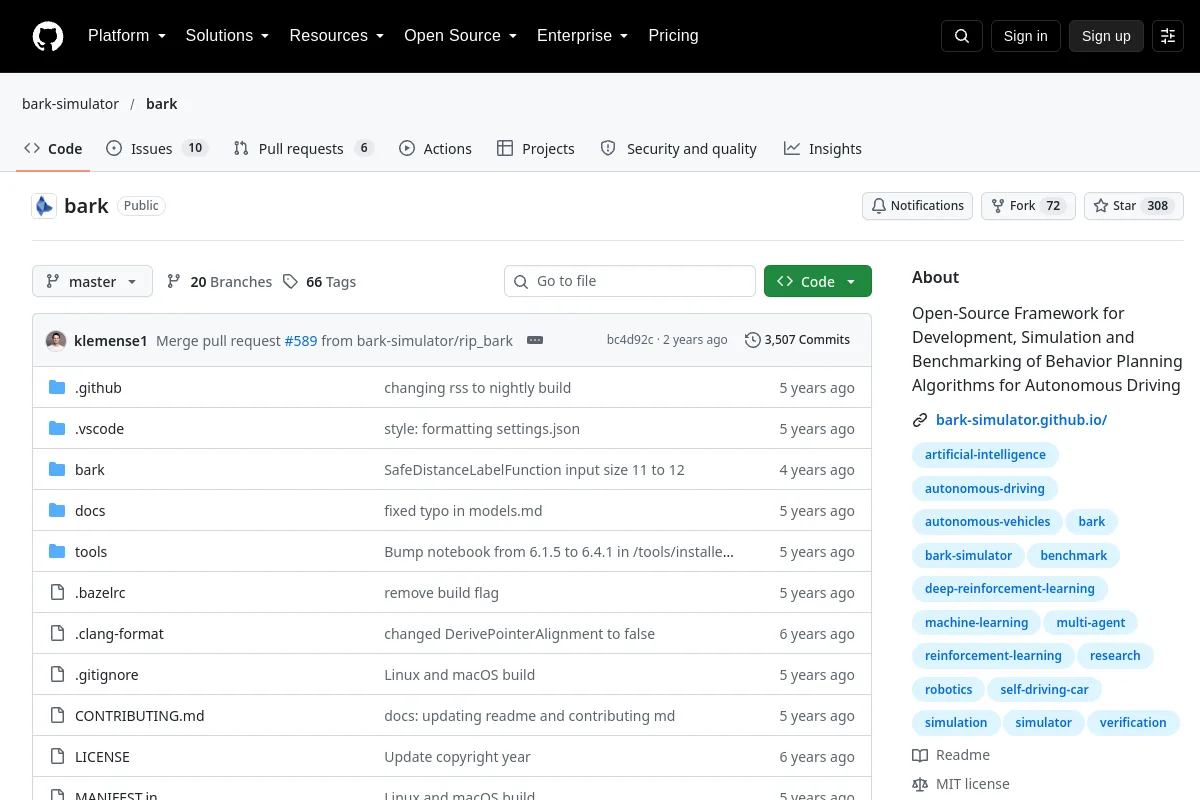Click the Notifications button

(917, 206)
